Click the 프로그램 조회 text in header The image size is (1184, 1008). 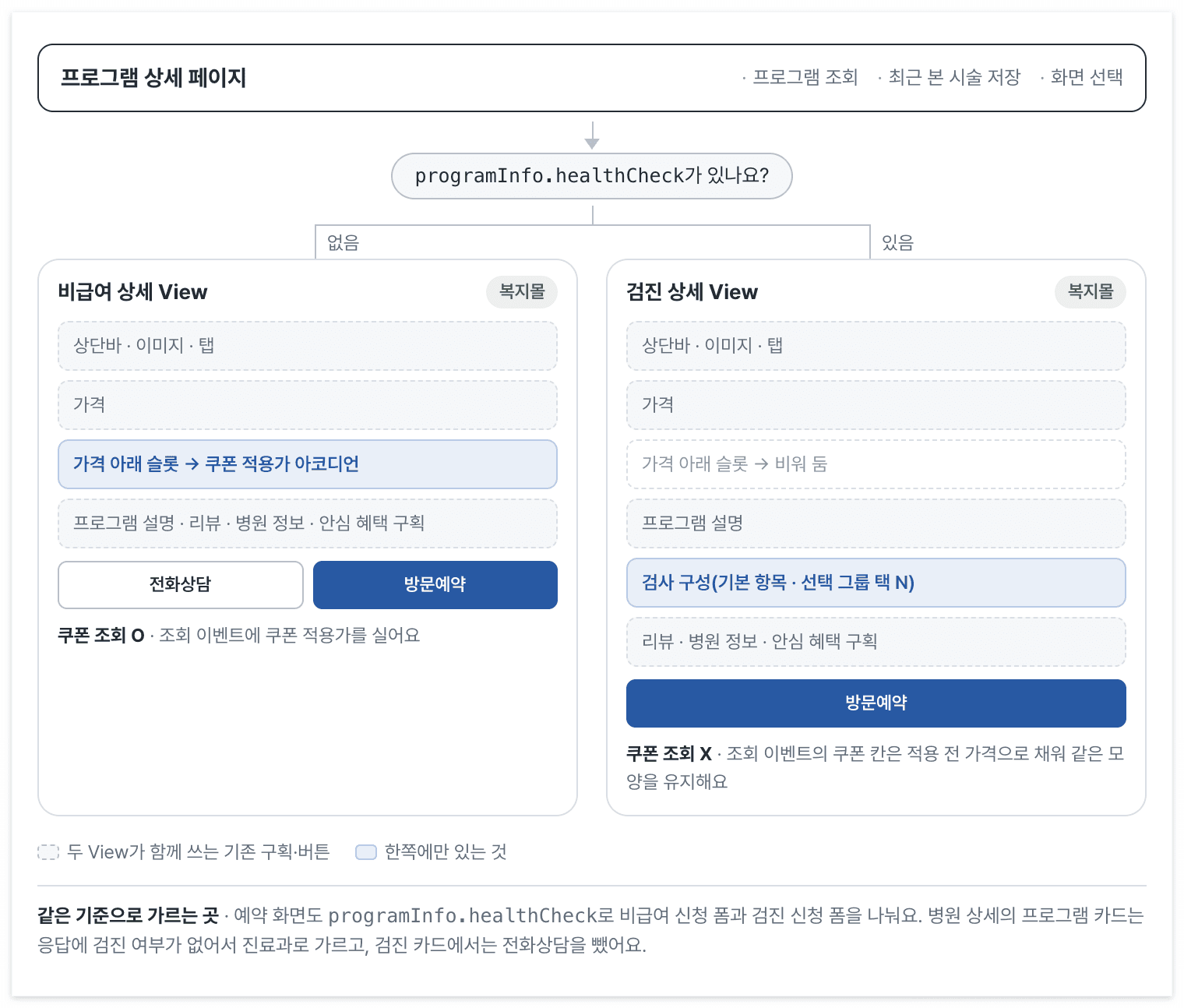point(805,77)
